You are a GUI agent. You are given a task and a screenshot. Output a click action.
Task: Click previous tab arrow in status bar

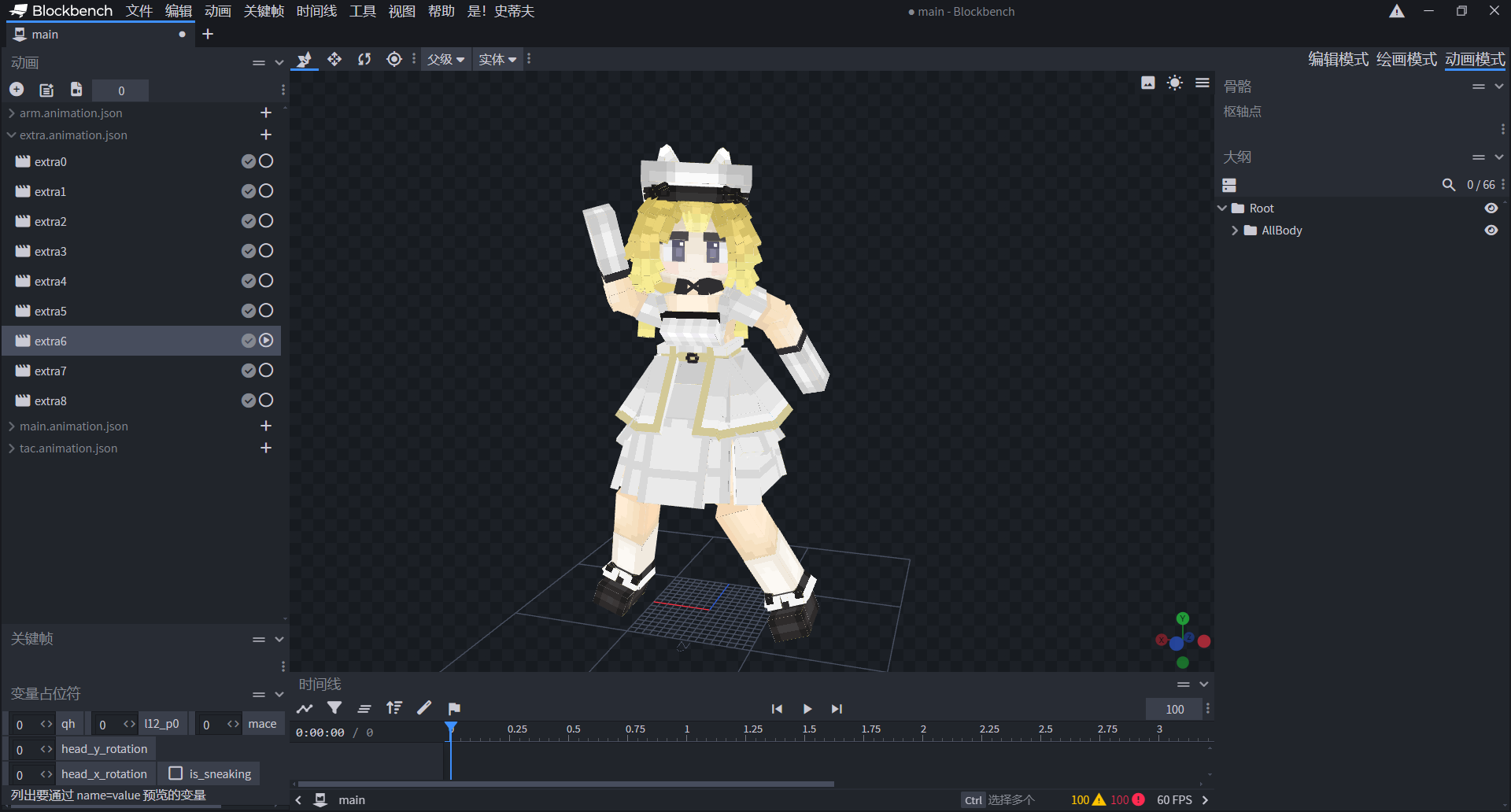298,799
